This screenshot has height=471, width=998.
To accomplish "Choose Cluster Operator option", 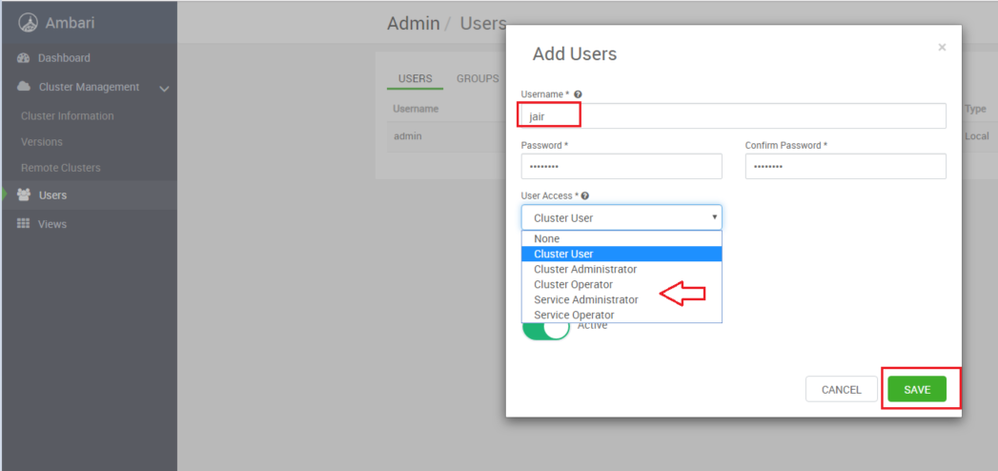I will 621,285.
